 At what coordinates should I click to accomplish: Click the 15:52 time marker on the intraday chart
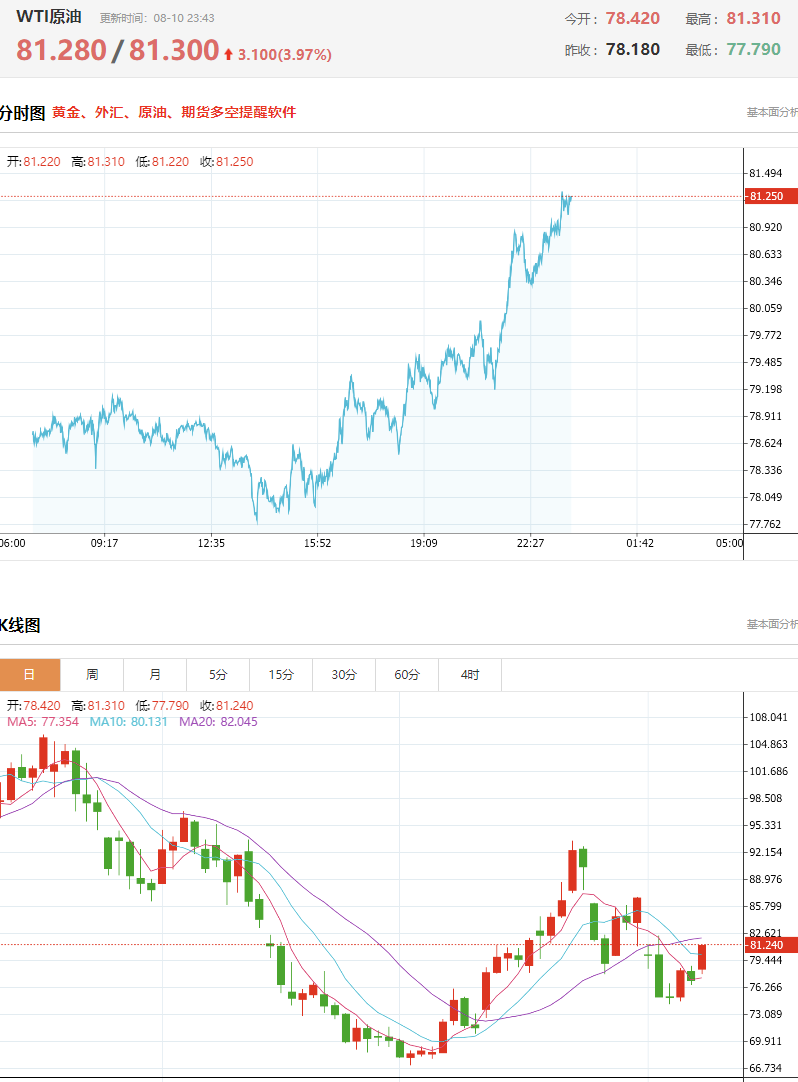pos(318,543)
